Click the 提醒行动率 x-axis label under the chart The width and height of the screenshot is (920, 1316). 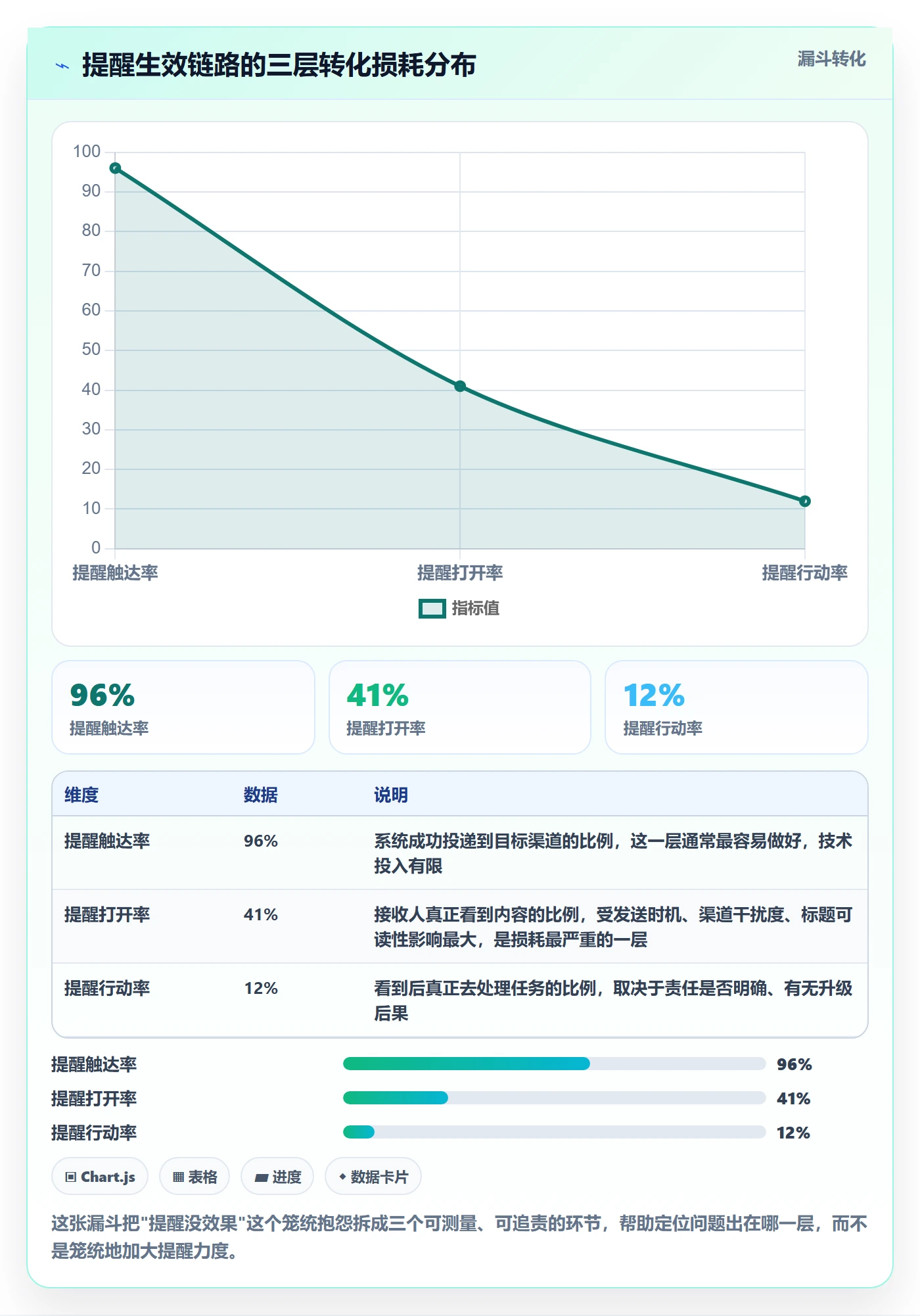click(804, 573)
